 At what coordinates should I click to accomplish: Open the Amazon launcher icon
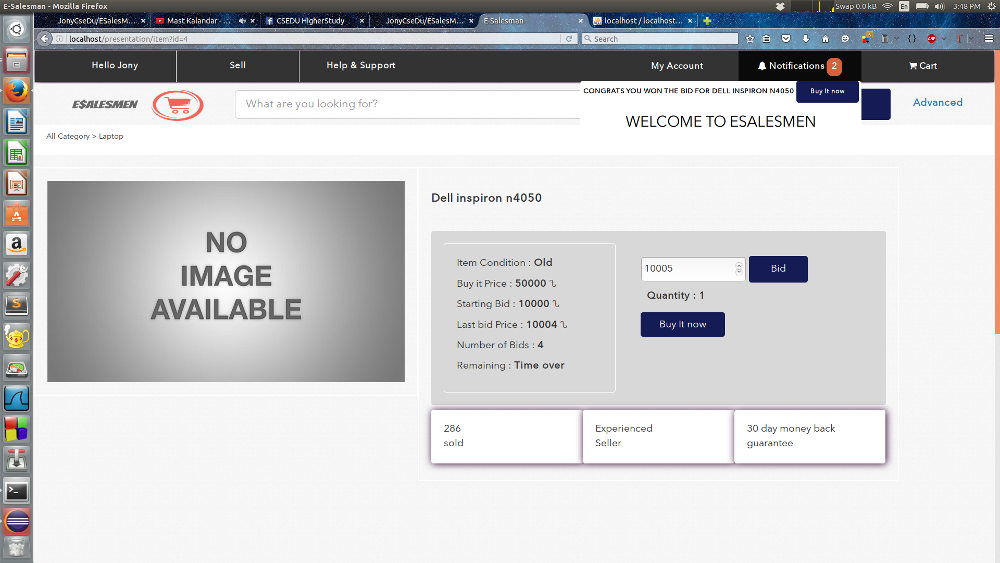[x=17, y=245]
